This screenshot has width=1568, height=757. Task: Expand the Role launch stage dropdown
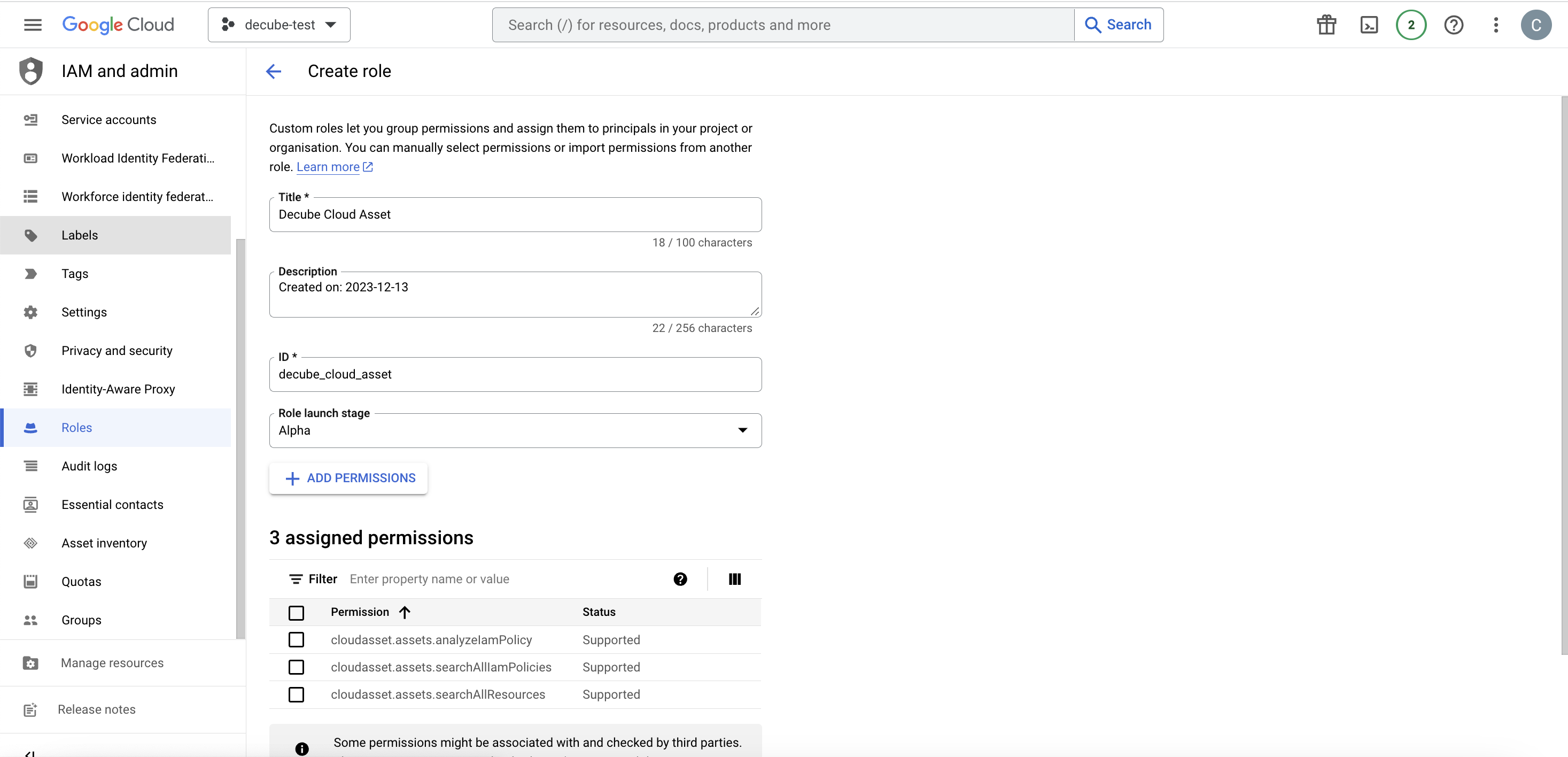click(x=515, y=430)
